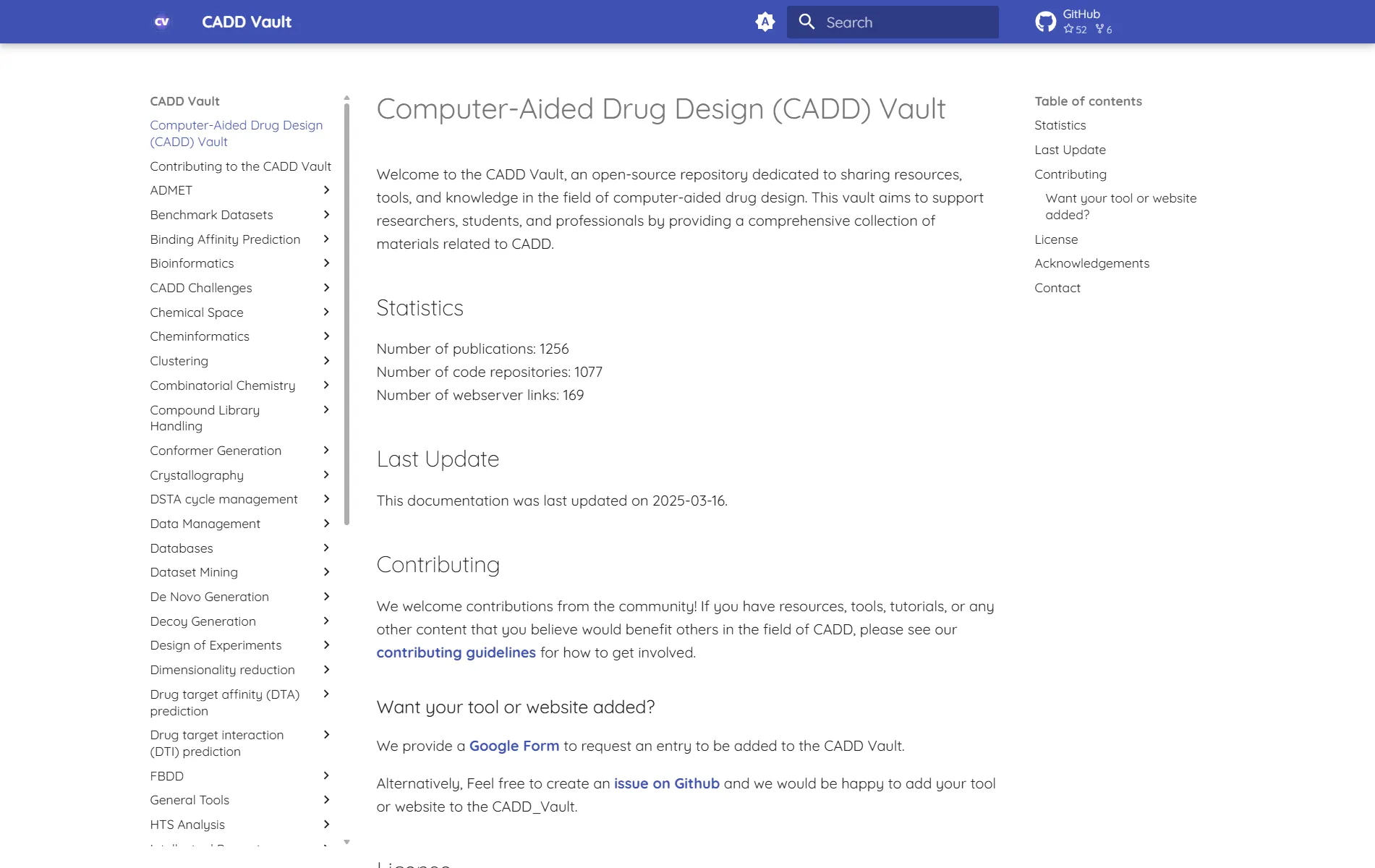Click the fork count icon in the header
Image resolution: width=1375 pixels, height=868 pixels.
pyautogui.click(x=1099, y=30)
